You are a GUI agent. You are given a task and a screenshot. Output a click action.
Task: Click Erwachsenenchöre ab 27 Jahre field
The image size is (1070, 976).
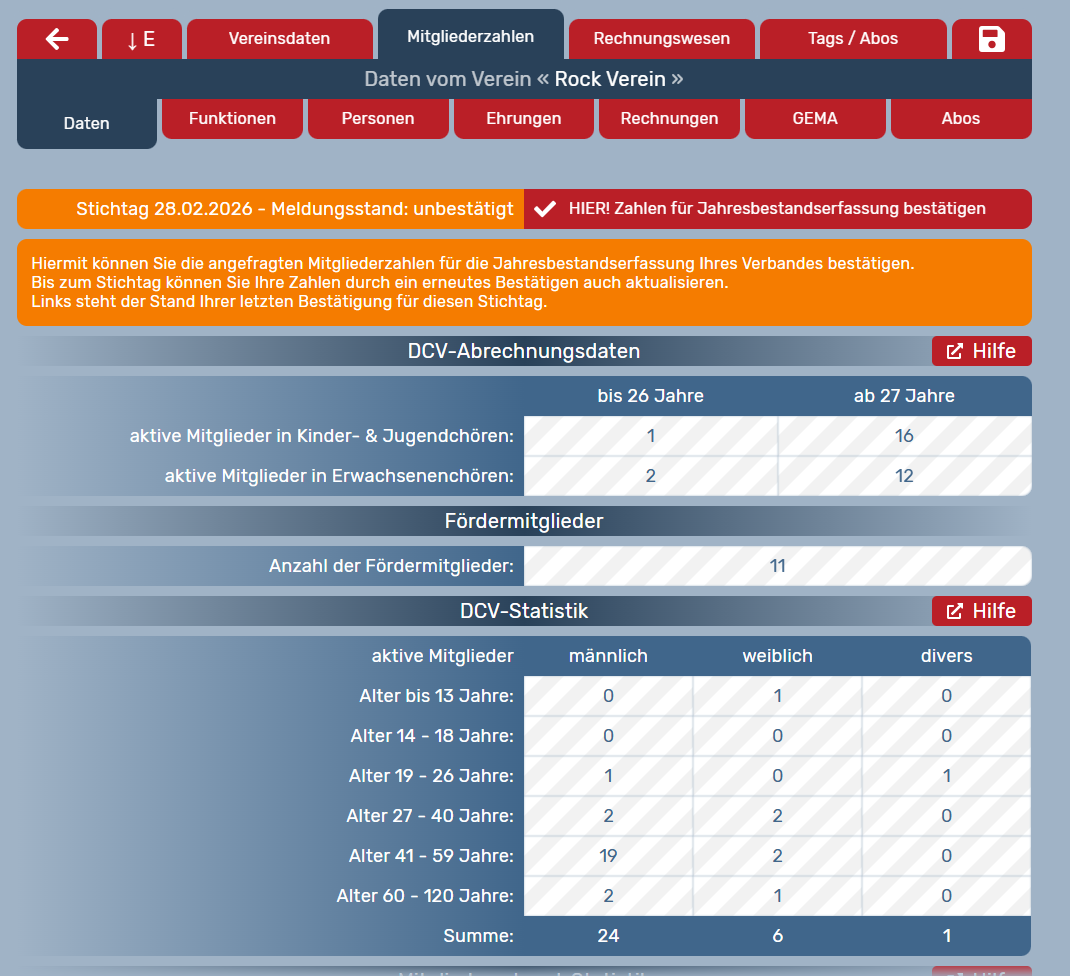[x=904, y=476]
